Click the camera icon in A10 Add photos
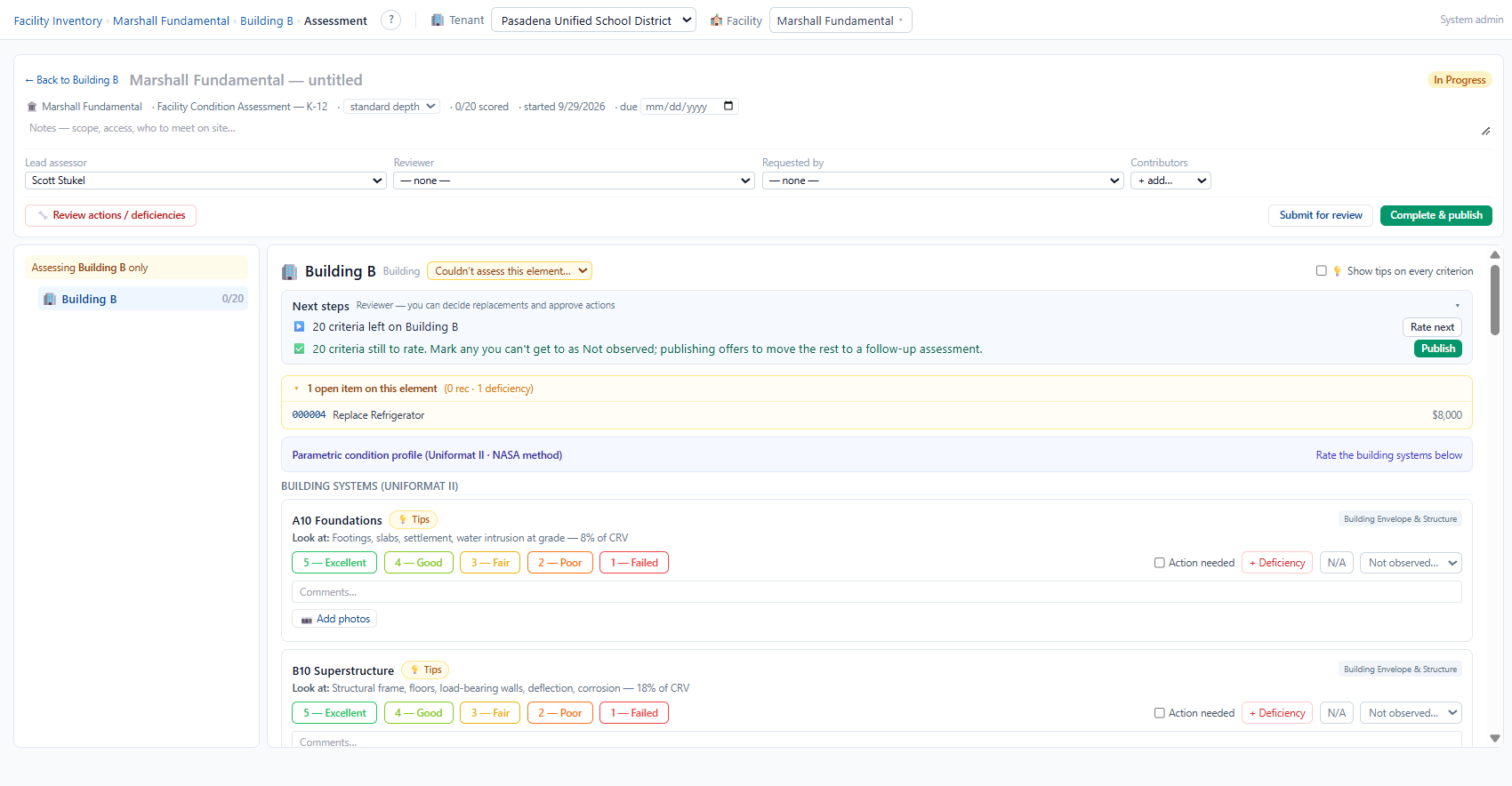Screen dimensions: 1512x786 coord(307,620)
